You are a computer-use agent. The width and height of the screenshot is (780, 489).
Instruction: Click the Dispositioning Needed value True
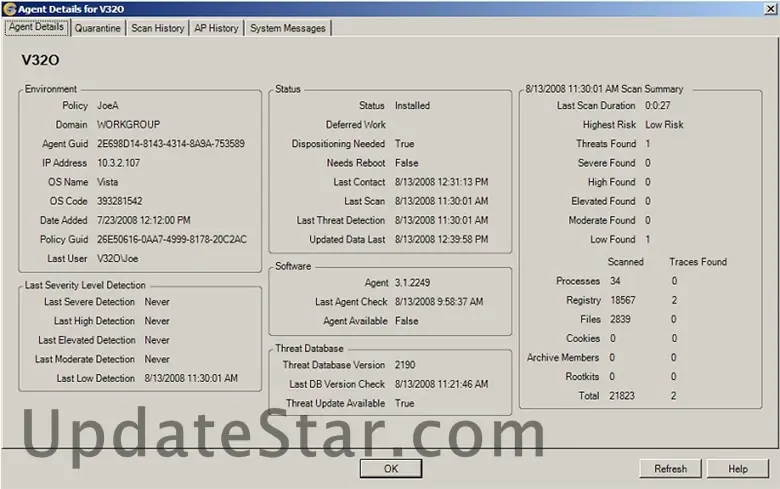404,144
